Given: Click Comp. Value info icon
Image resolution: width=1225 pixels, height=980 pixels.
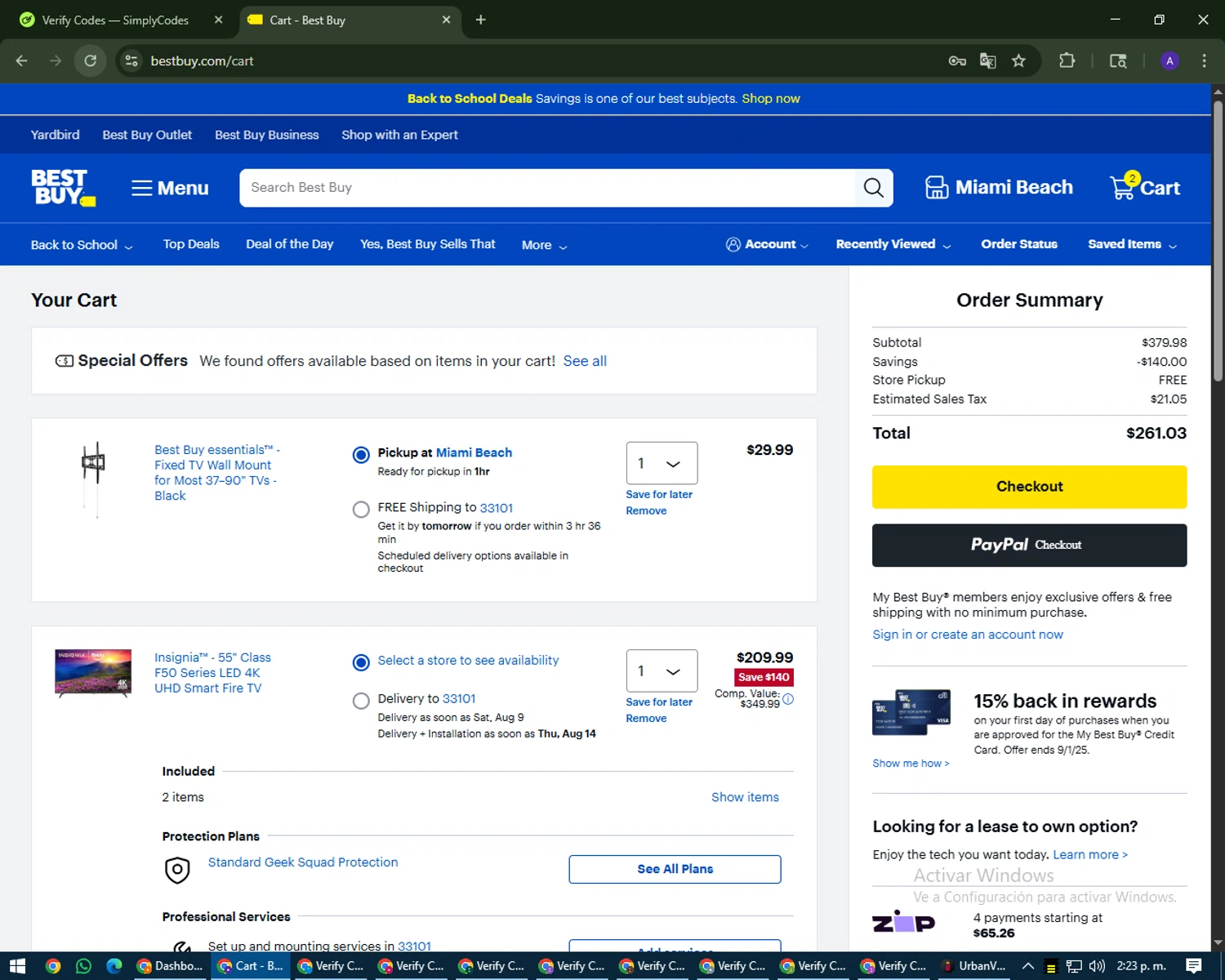Looking at the screenshot, I should 788,699.
